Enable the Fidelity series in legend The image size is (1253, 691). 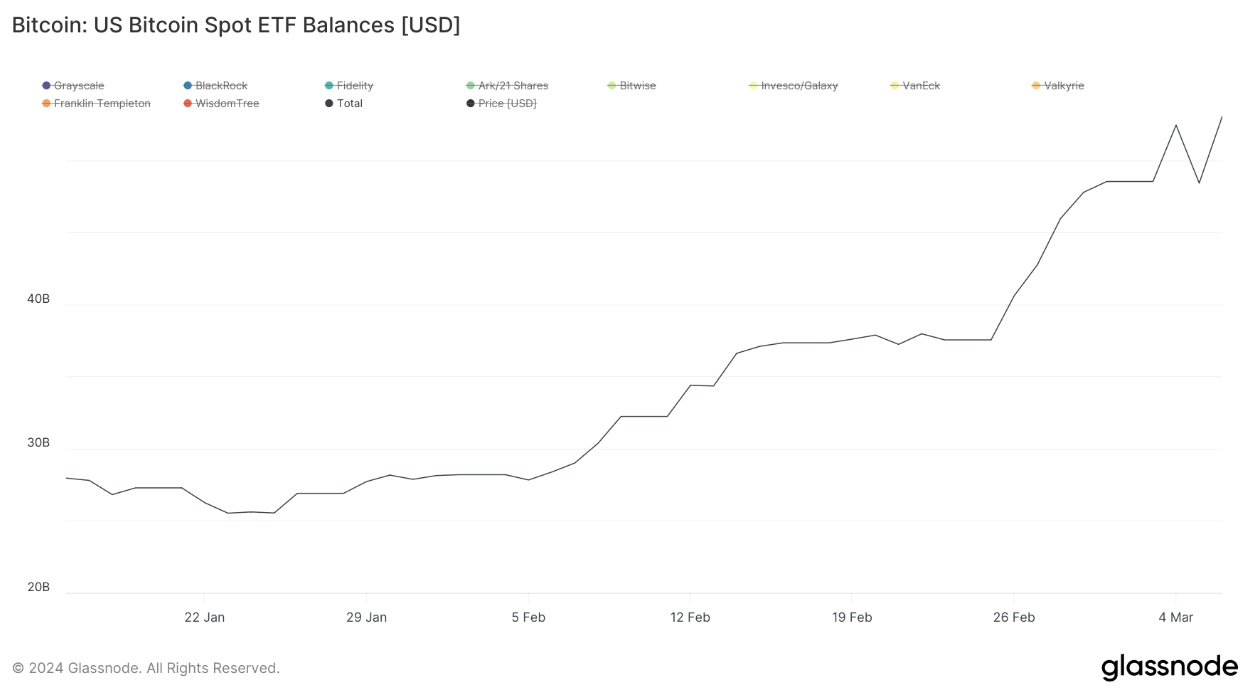click(349, 86)
